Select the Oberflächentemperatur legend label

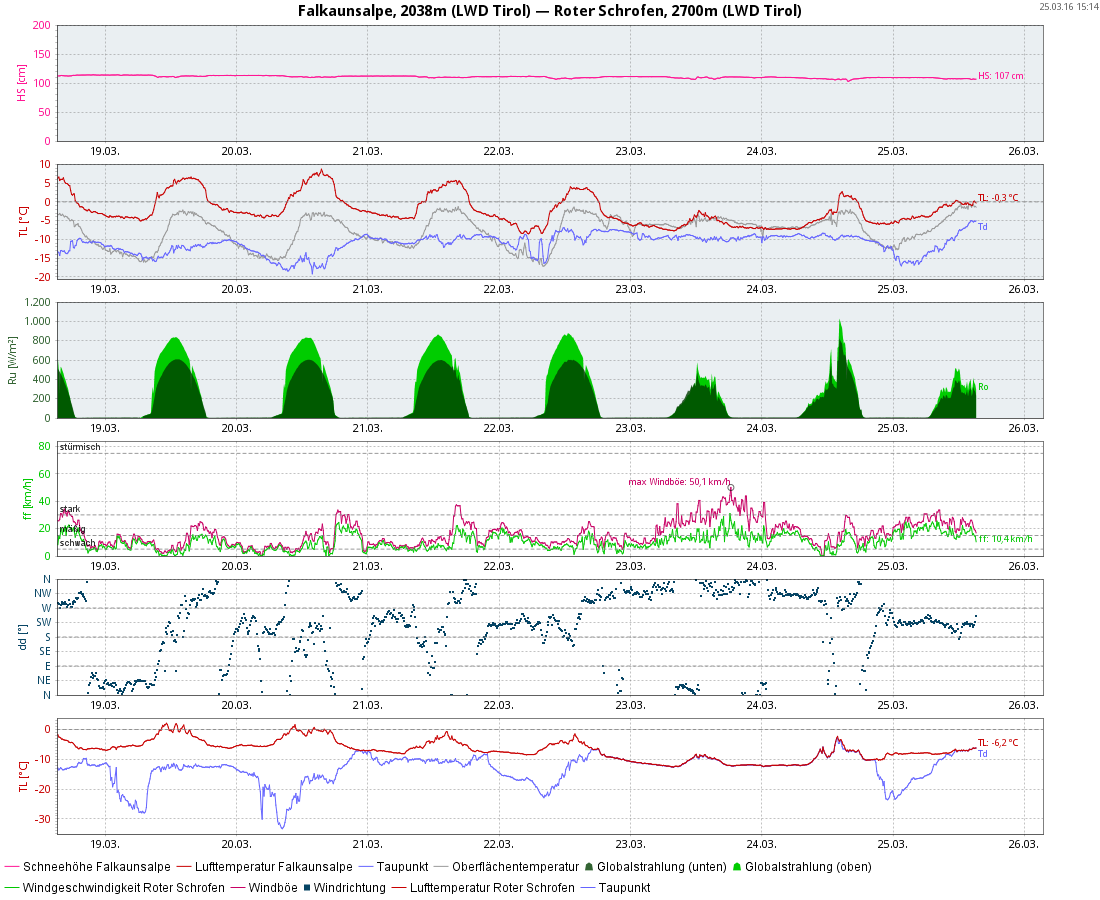click(x=516, y=867)
